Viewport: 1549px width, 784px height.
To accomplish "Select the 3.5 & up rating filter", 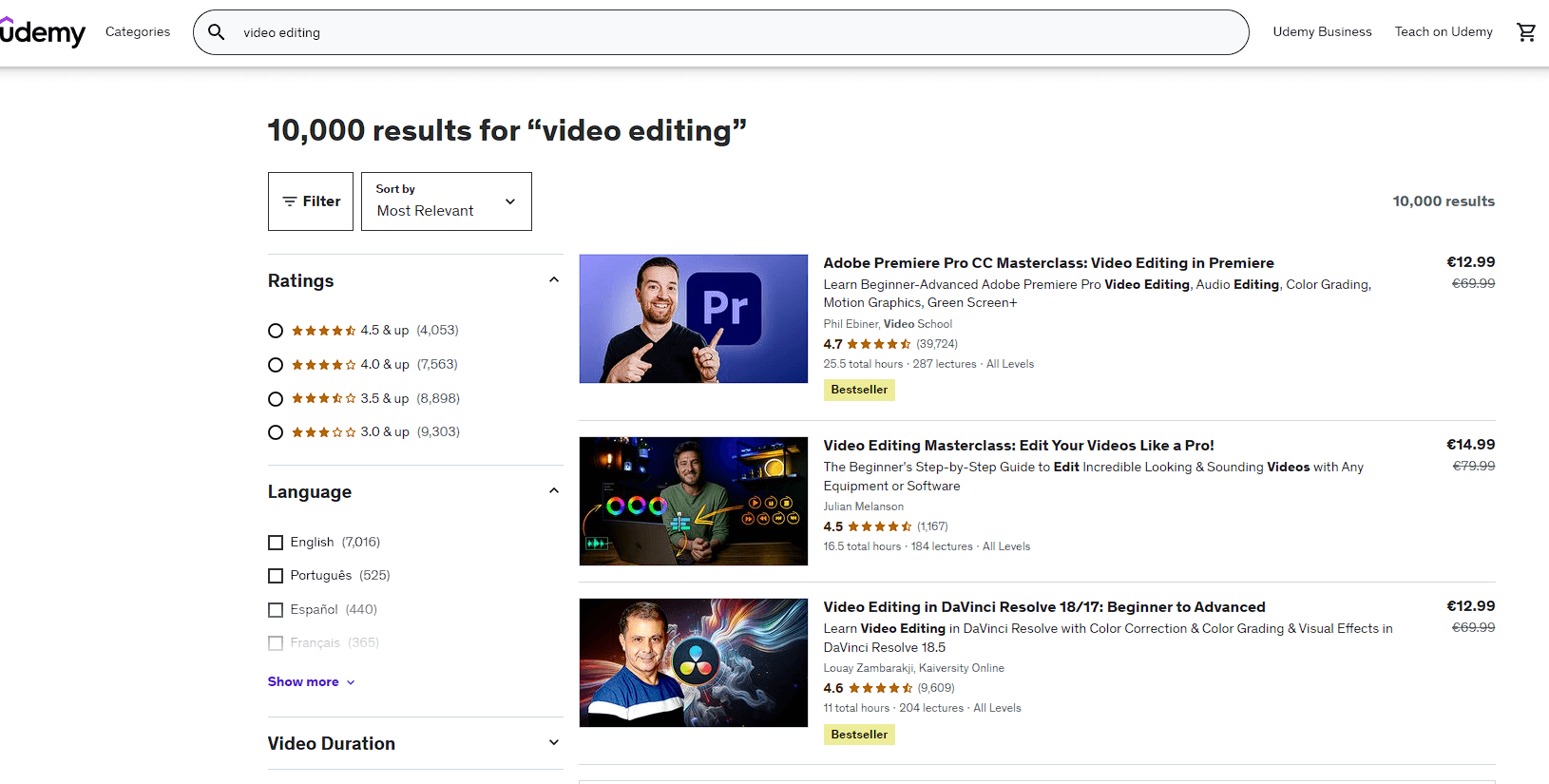I will (276, 399).
